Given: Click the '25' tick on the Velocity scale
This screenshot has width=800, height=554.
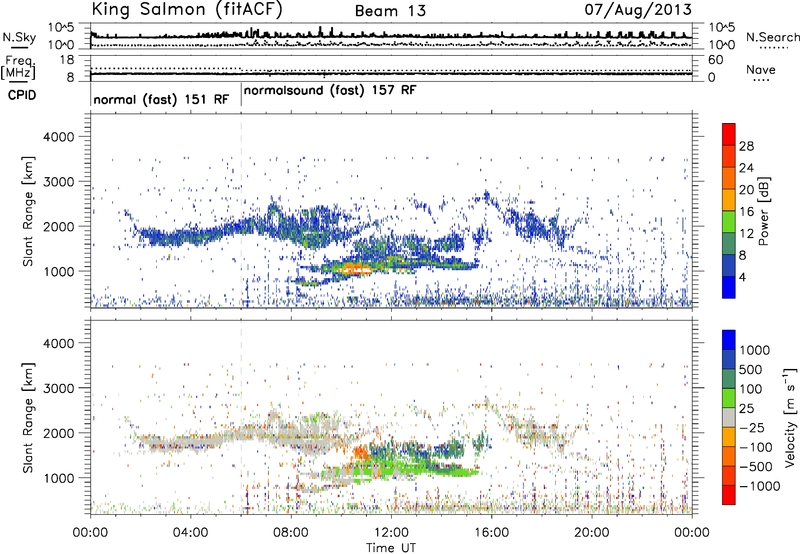Looking at the screenshot, I should tap(746, 408).
